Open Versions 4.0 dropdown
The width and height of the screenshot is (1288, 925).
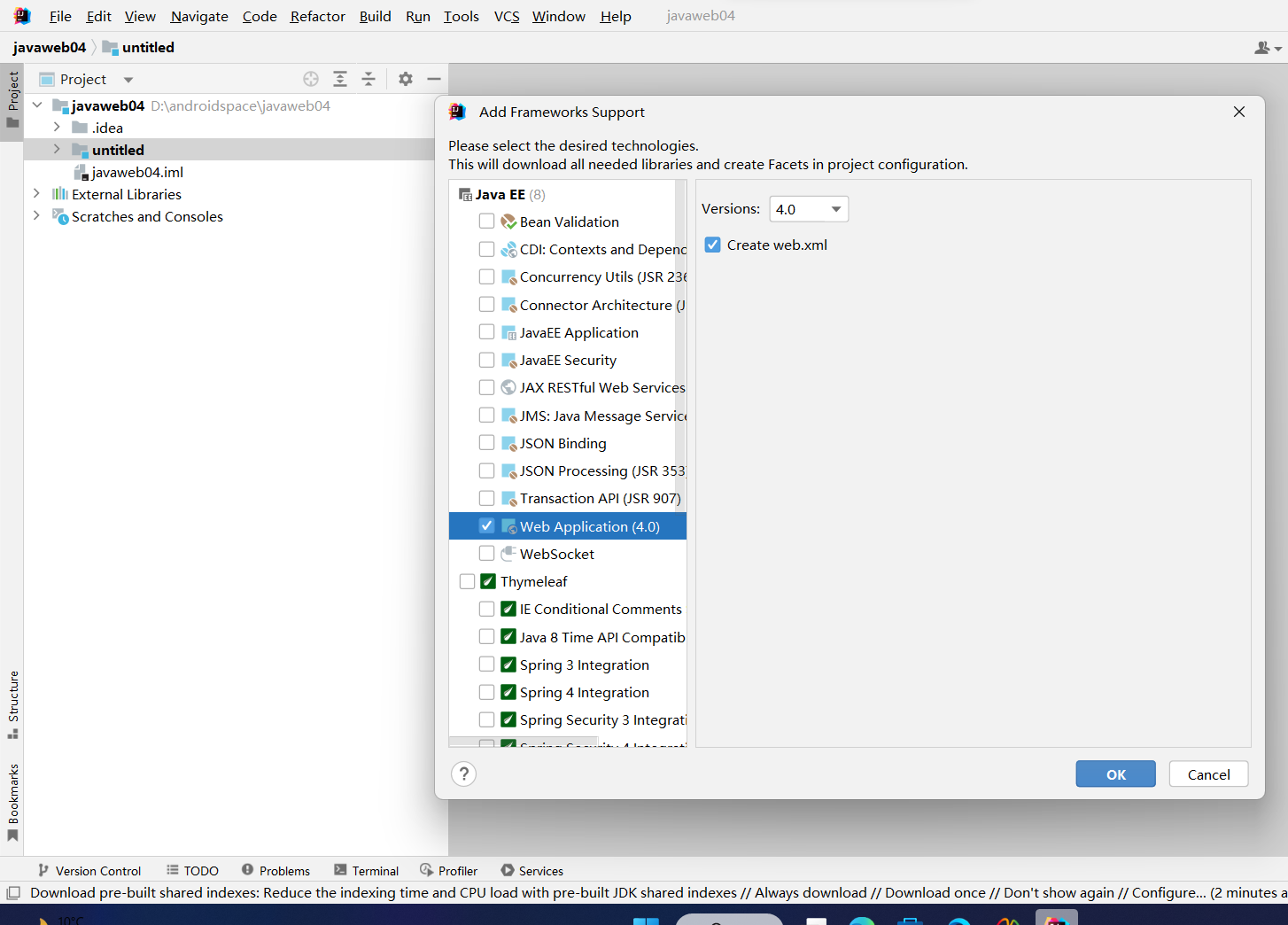(809, 209)
